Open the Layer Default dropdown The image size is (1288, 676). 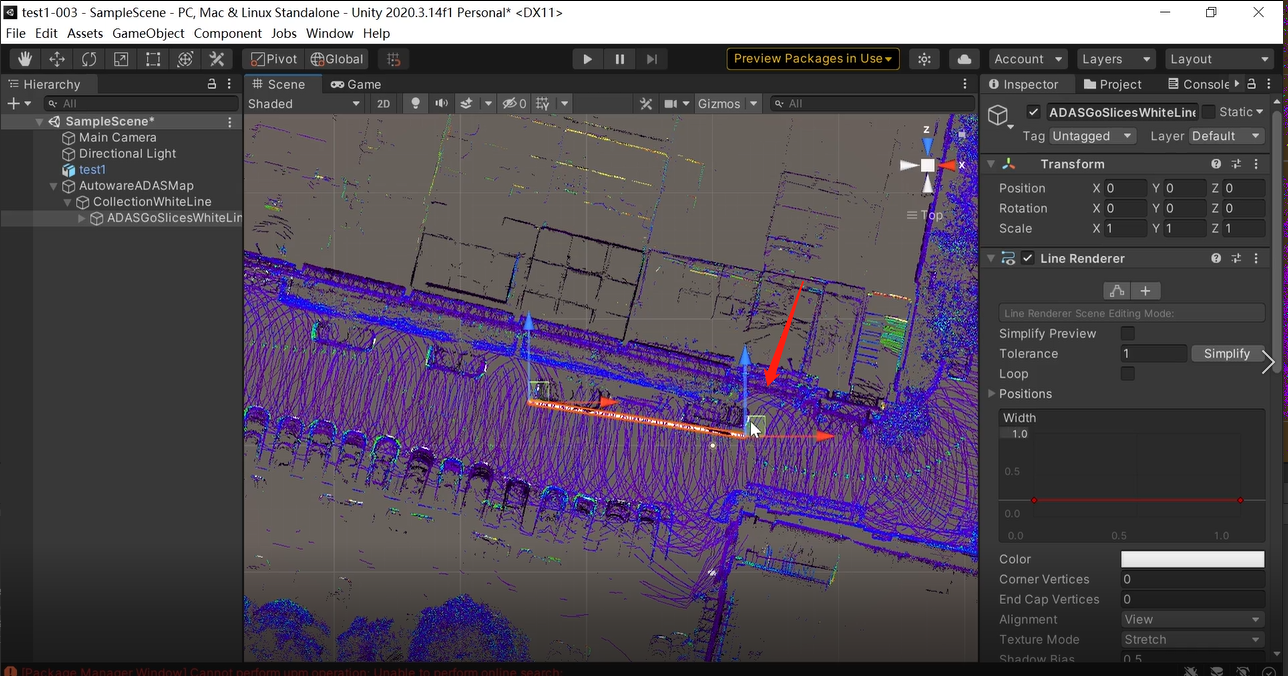tap(1226, 136)
